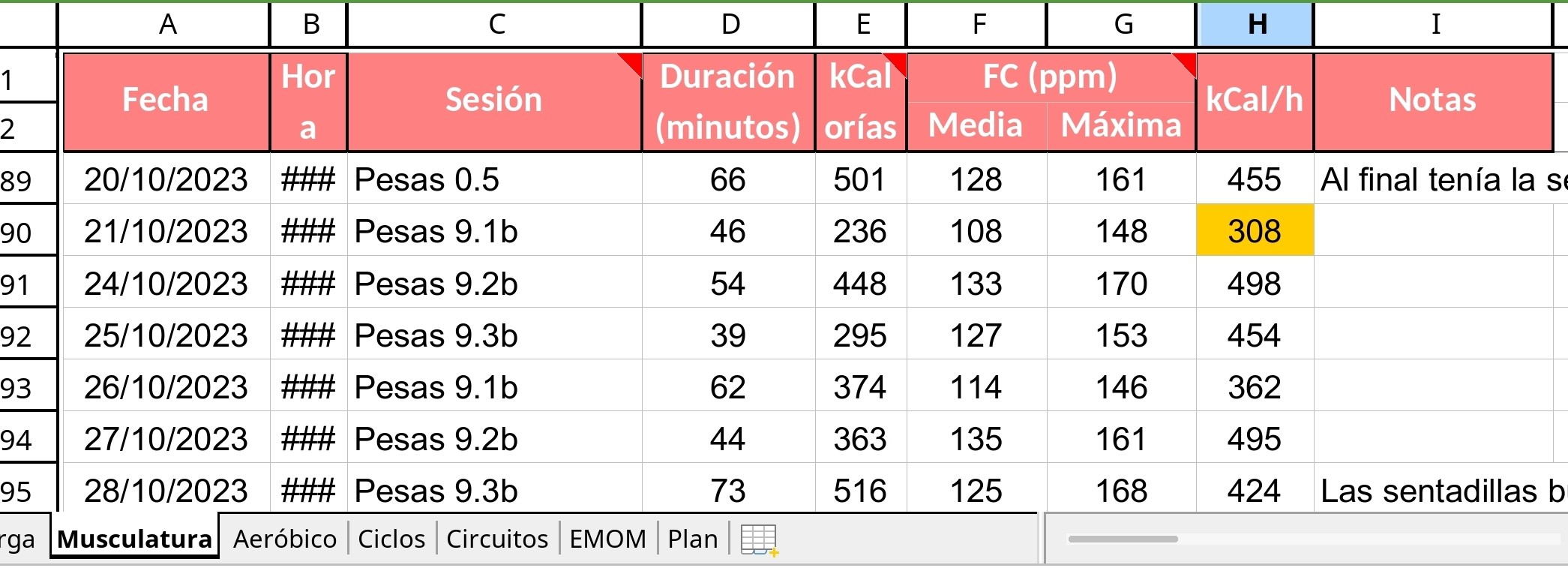Select the Fecha header cell
1568x568 pixels.
[x=166, y=101]
